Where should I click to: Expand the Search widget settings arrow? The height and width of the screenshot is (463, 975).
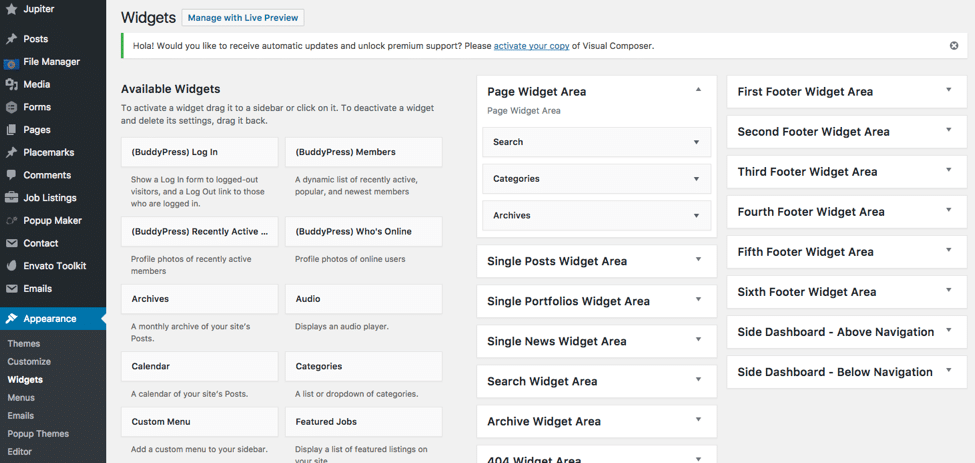click(696, 142)
